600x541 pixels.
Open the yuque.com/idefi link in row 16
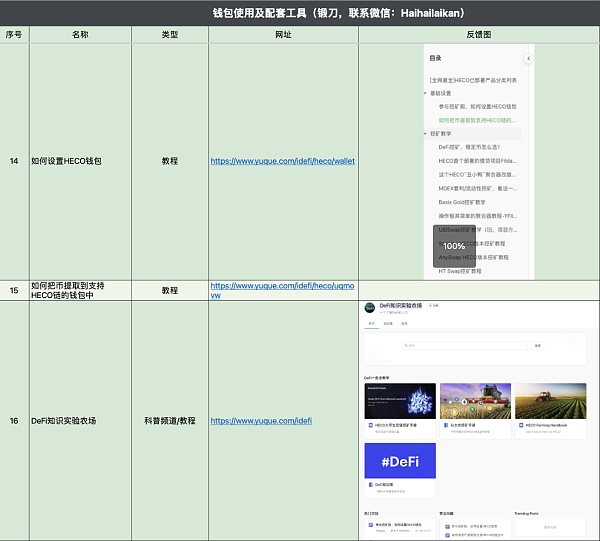point(260,421)
